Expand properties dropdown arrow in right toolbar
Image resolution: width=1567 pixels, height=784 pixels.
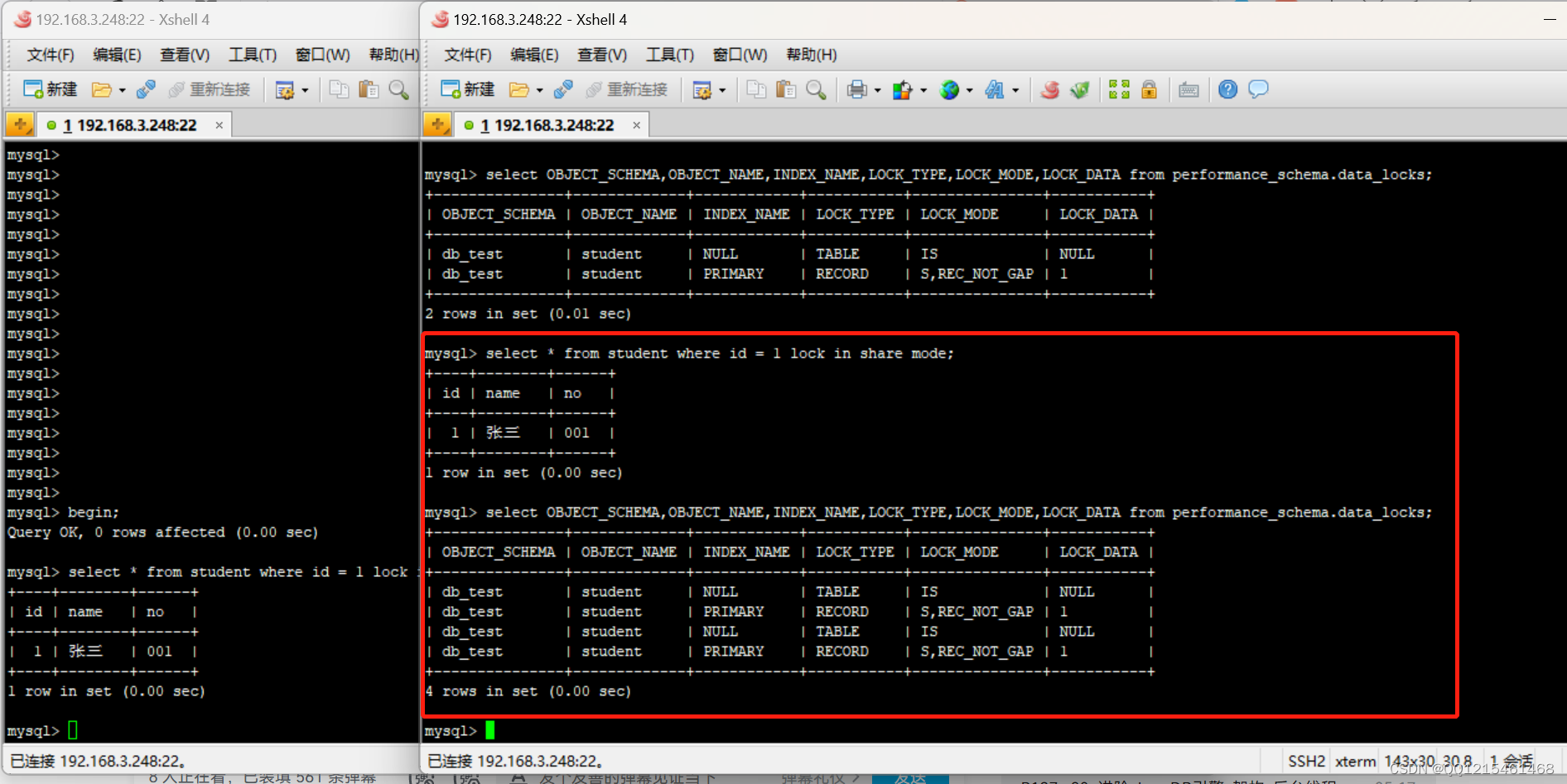tap(722, 90)
